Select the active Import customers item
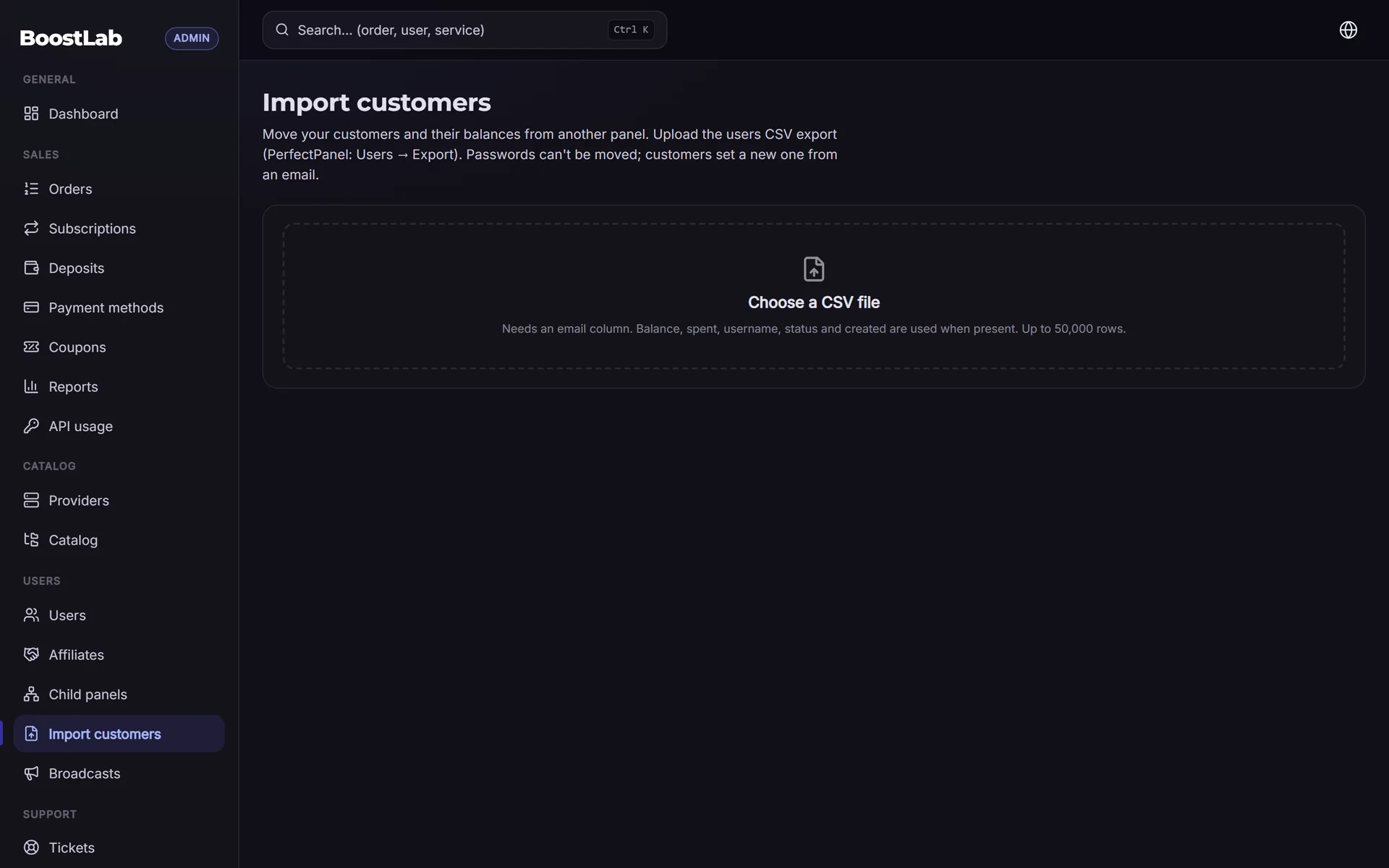 [119, 733]
